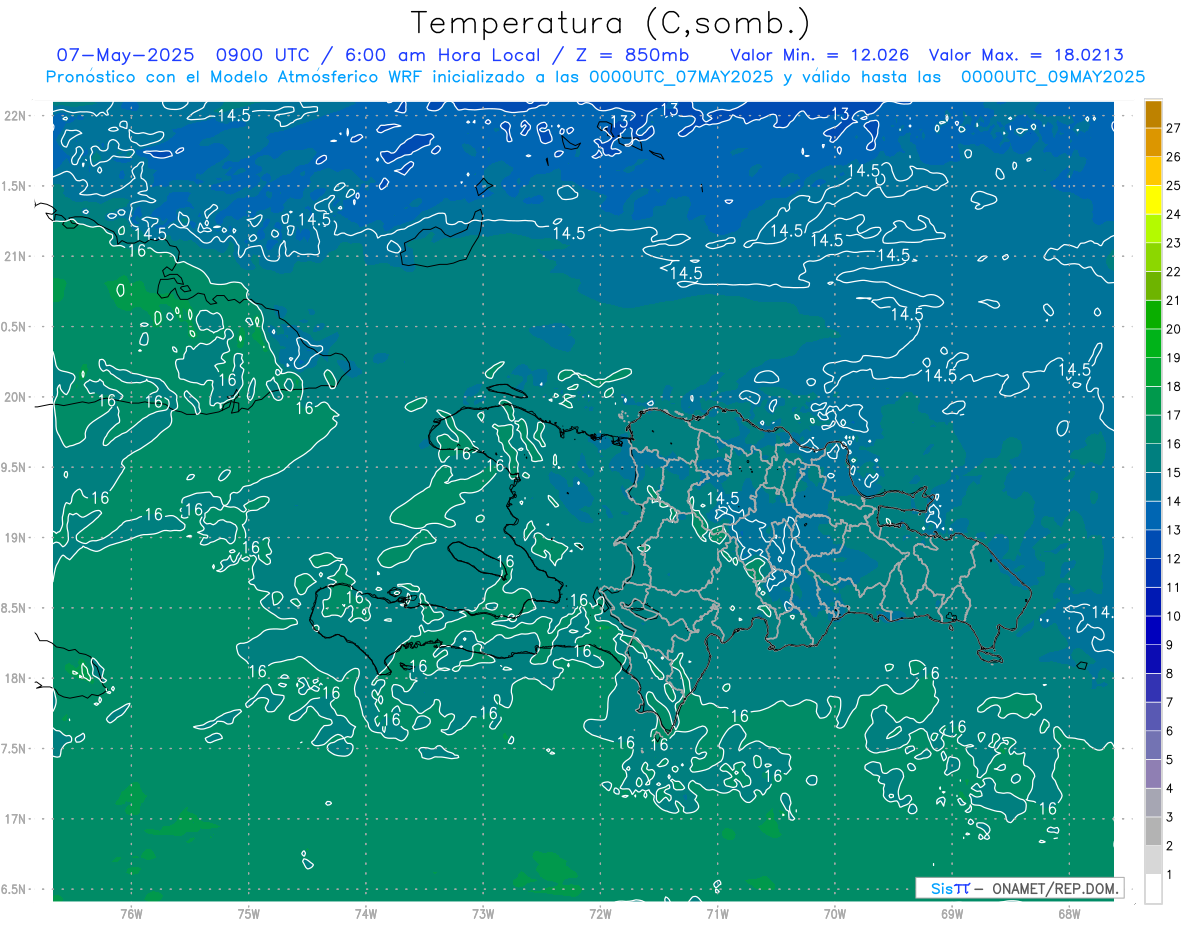Select valid-until time "0000UTC_09MAY2025"

tap(1052, 77)
